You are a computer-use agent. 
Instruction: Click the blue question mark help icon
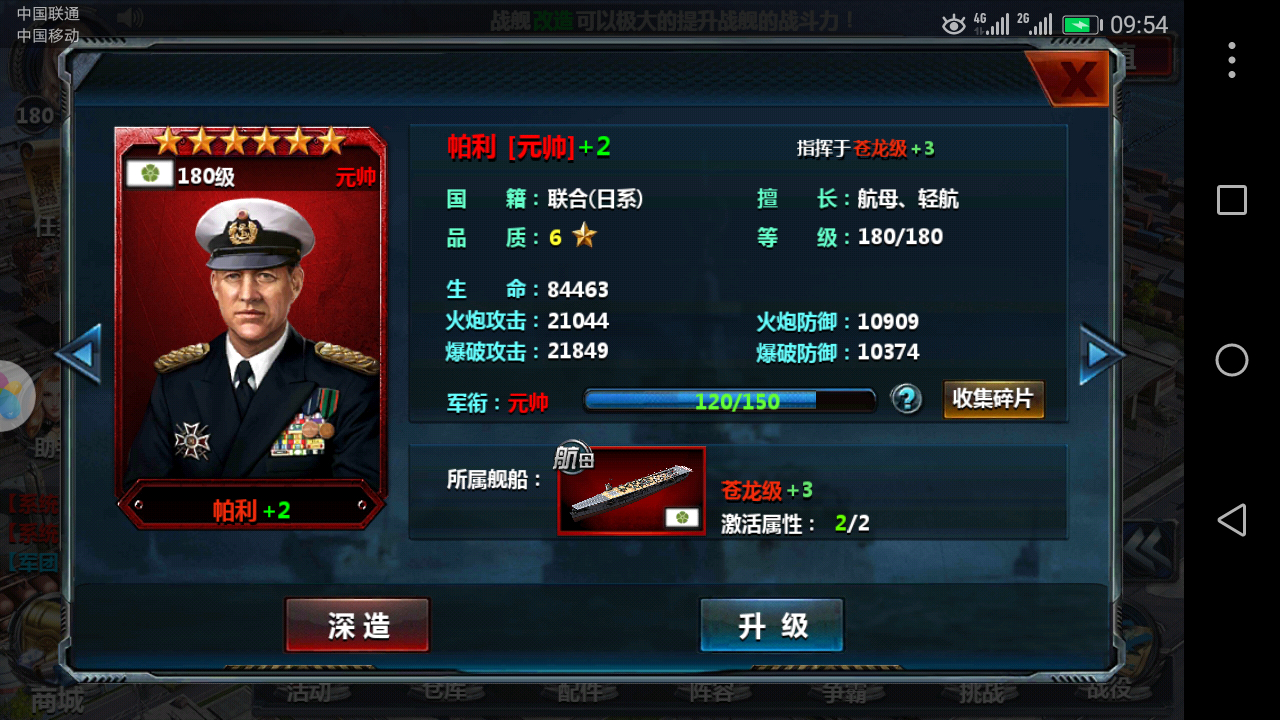click(x=907, y=400)
